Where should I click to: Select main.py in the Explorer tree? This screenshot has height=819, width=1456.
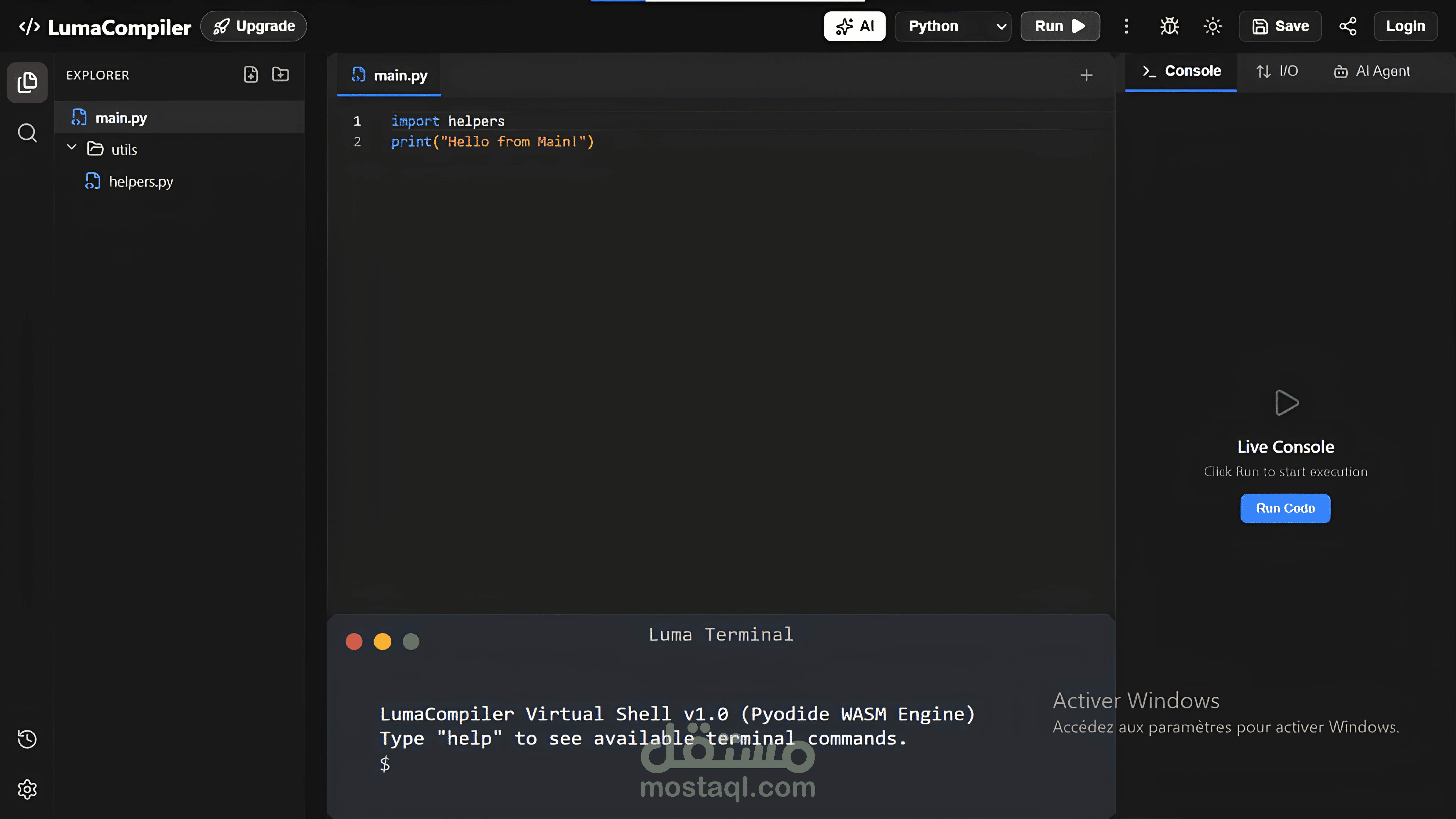[x=179, y=118]
